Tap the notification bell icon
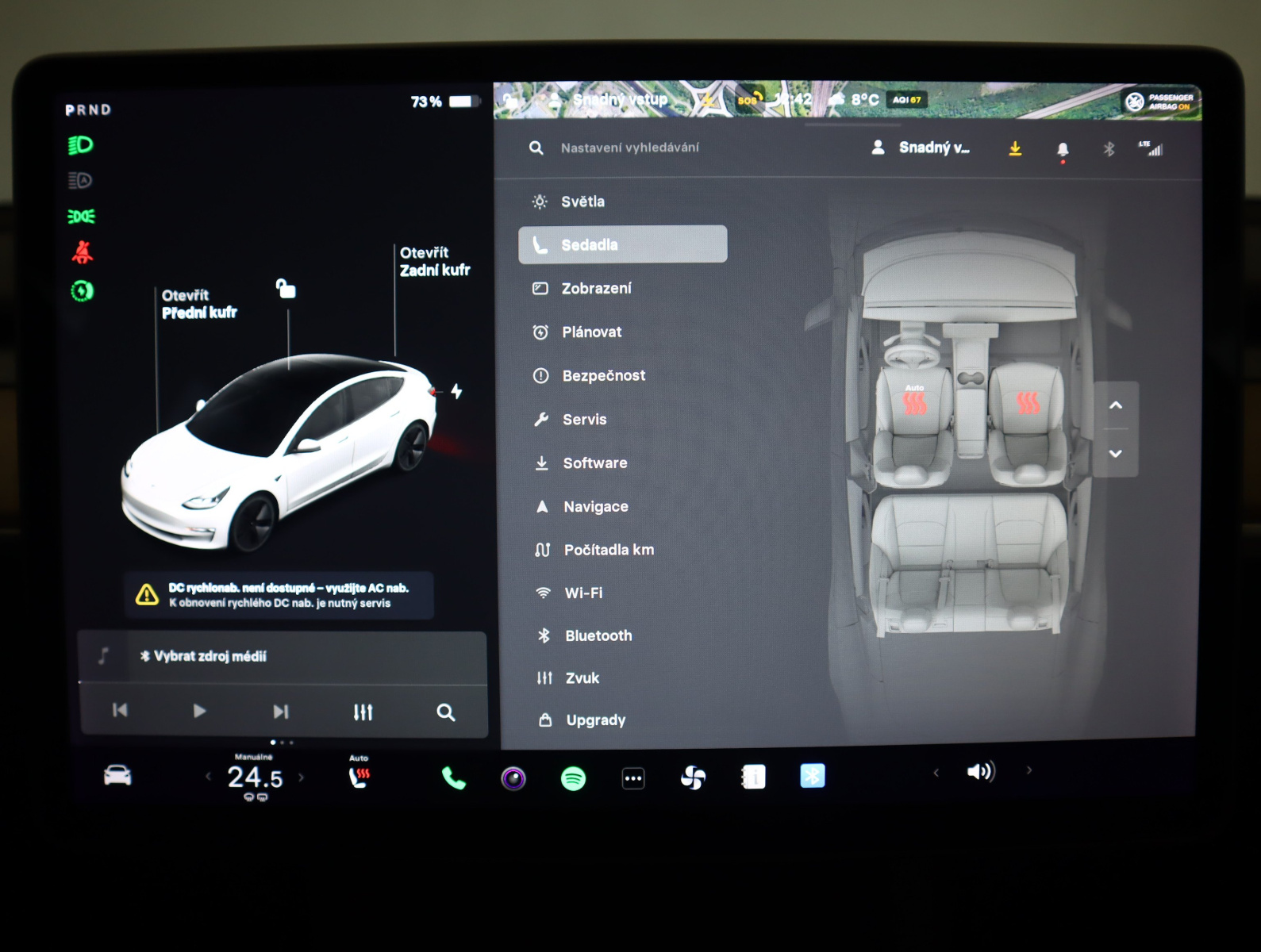 pyautogui.click(x=1063, y=149)
